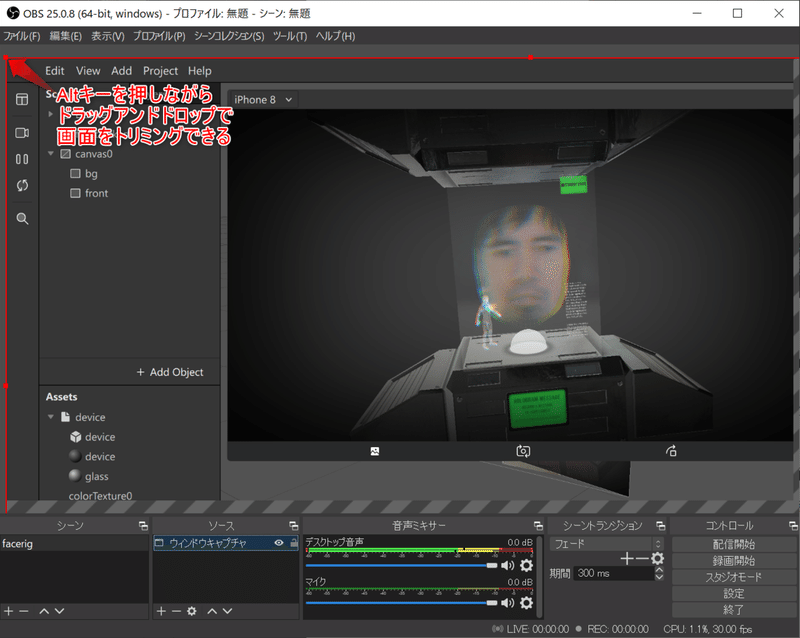Viewport: 800px width, 638px height.
Task: Click the pause icon in the left sidebar
Action: 22,159
